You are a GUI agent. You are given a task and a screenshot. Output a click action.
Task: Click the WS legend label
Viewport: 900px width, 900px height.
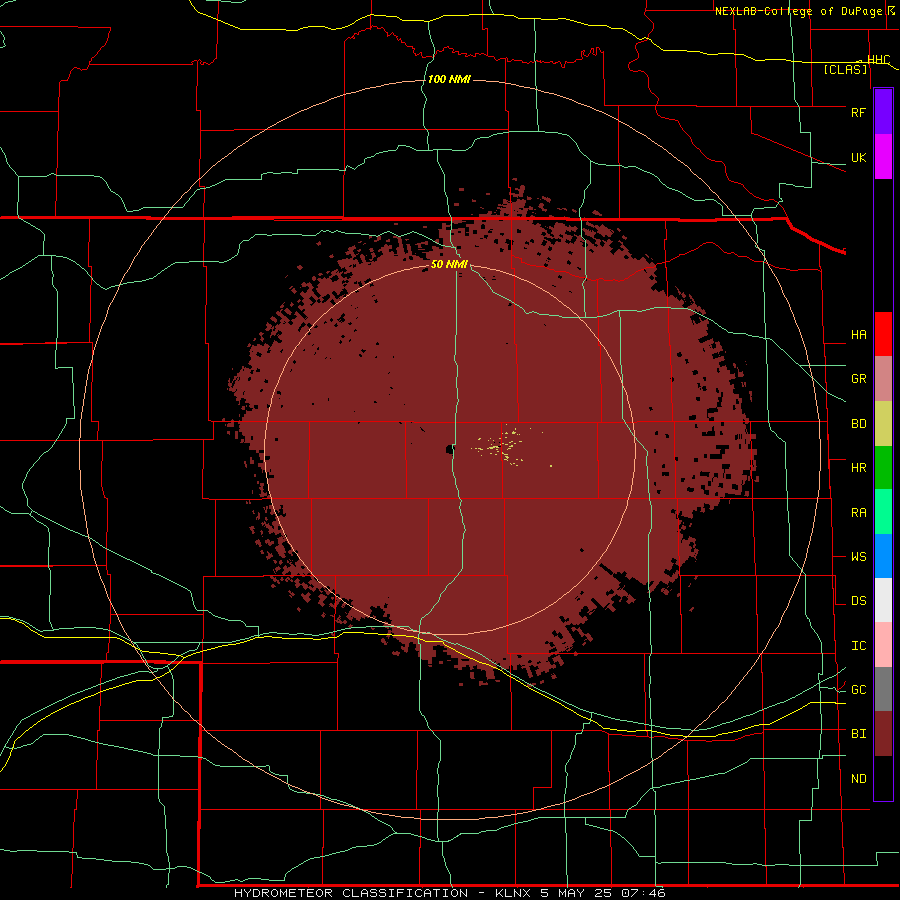[x=858, y=557]
